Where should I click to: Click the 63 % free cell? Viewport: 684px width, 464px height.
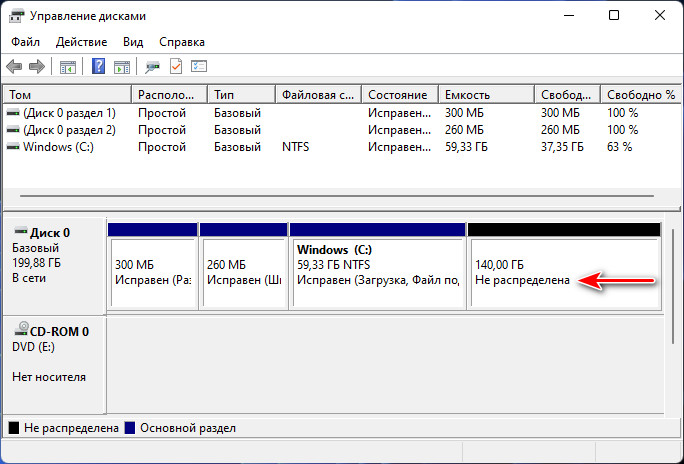619,147
